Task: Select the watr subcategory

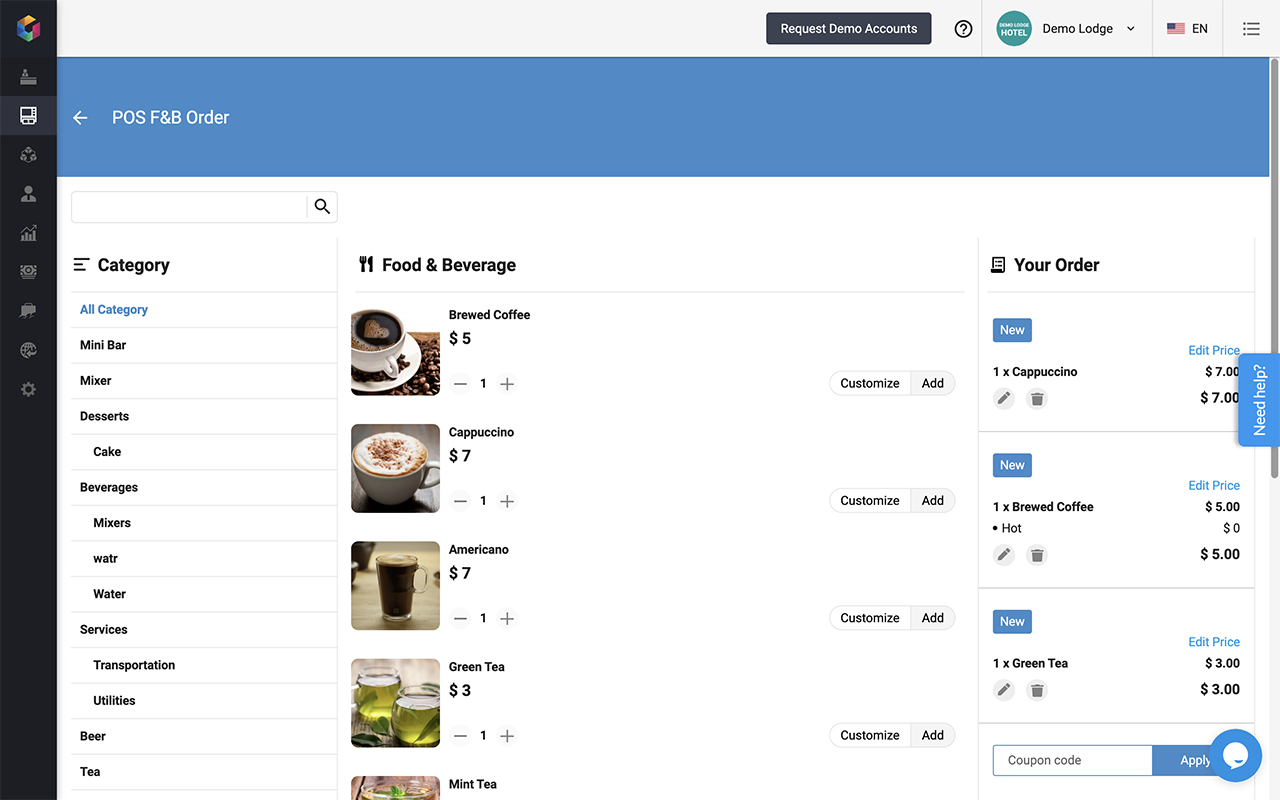Action: click(x=204, y=559)
